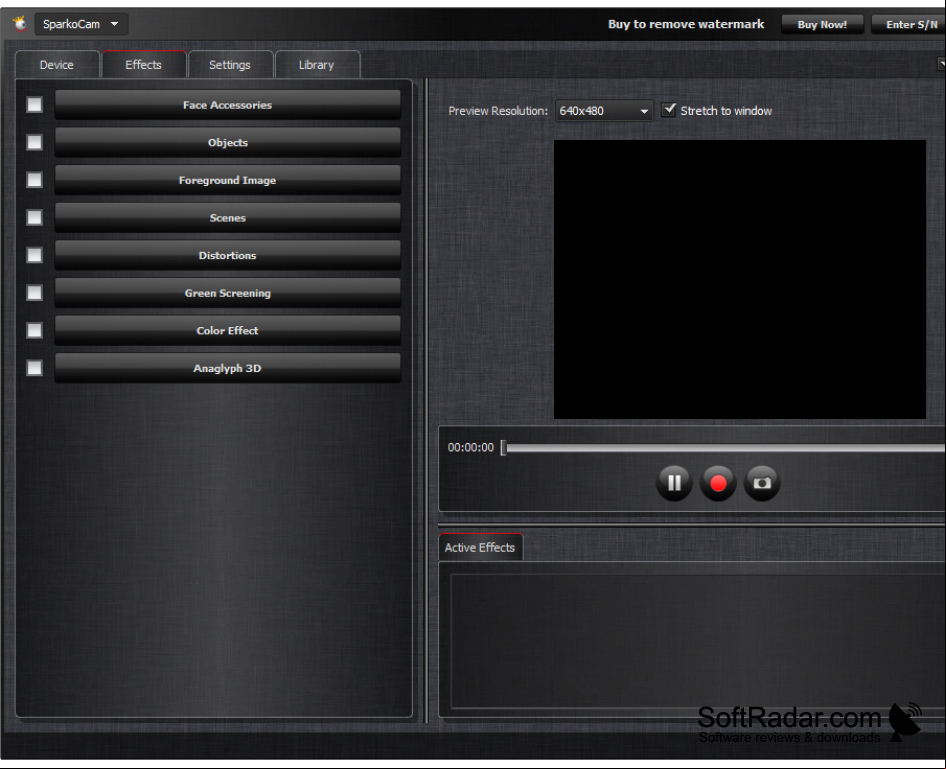Viewport: 946px width, 769px height.
Task: Click the video timeline seek bar
Action: coord(725,448)
